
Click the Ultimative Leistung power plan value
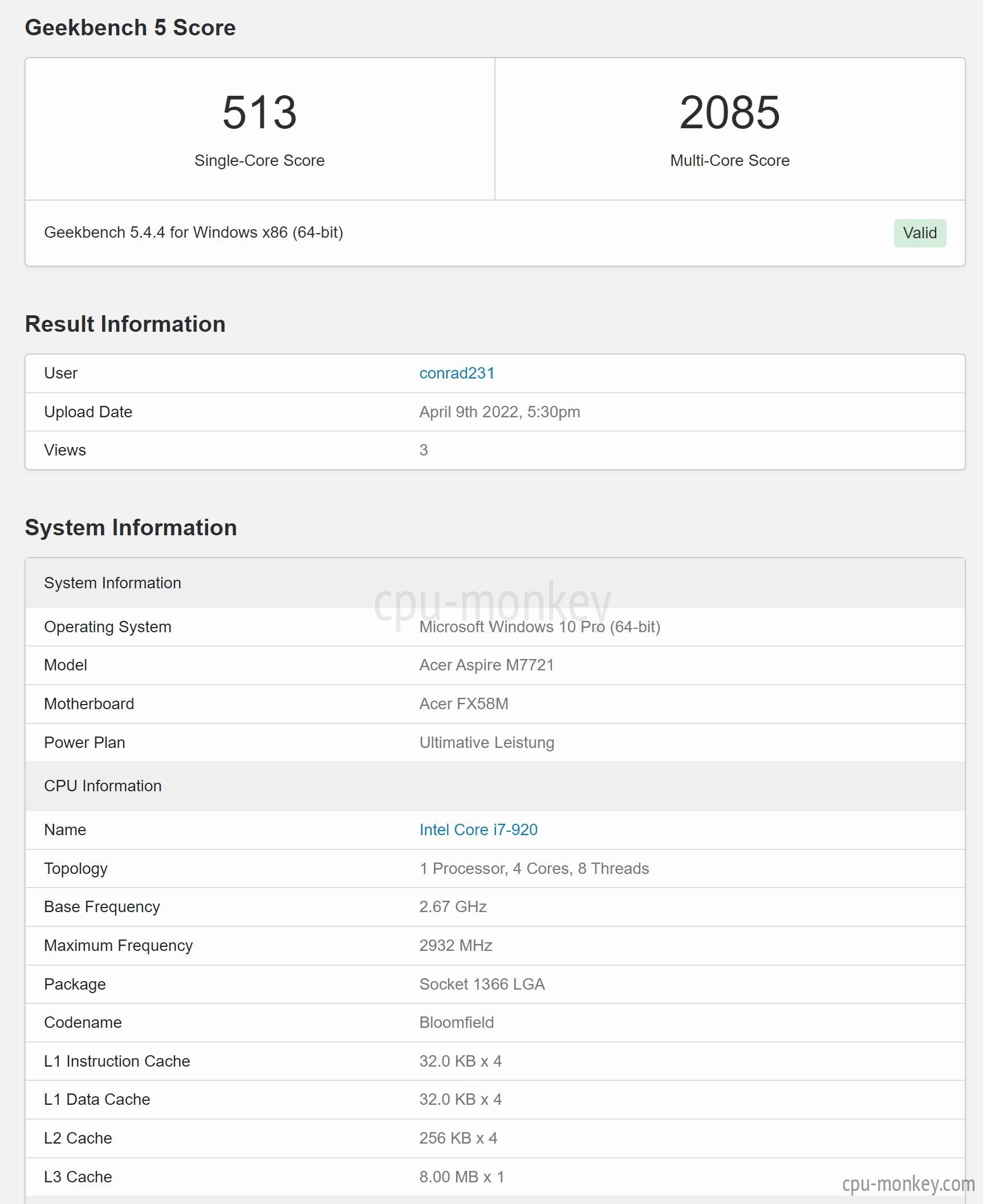point(486,742)
